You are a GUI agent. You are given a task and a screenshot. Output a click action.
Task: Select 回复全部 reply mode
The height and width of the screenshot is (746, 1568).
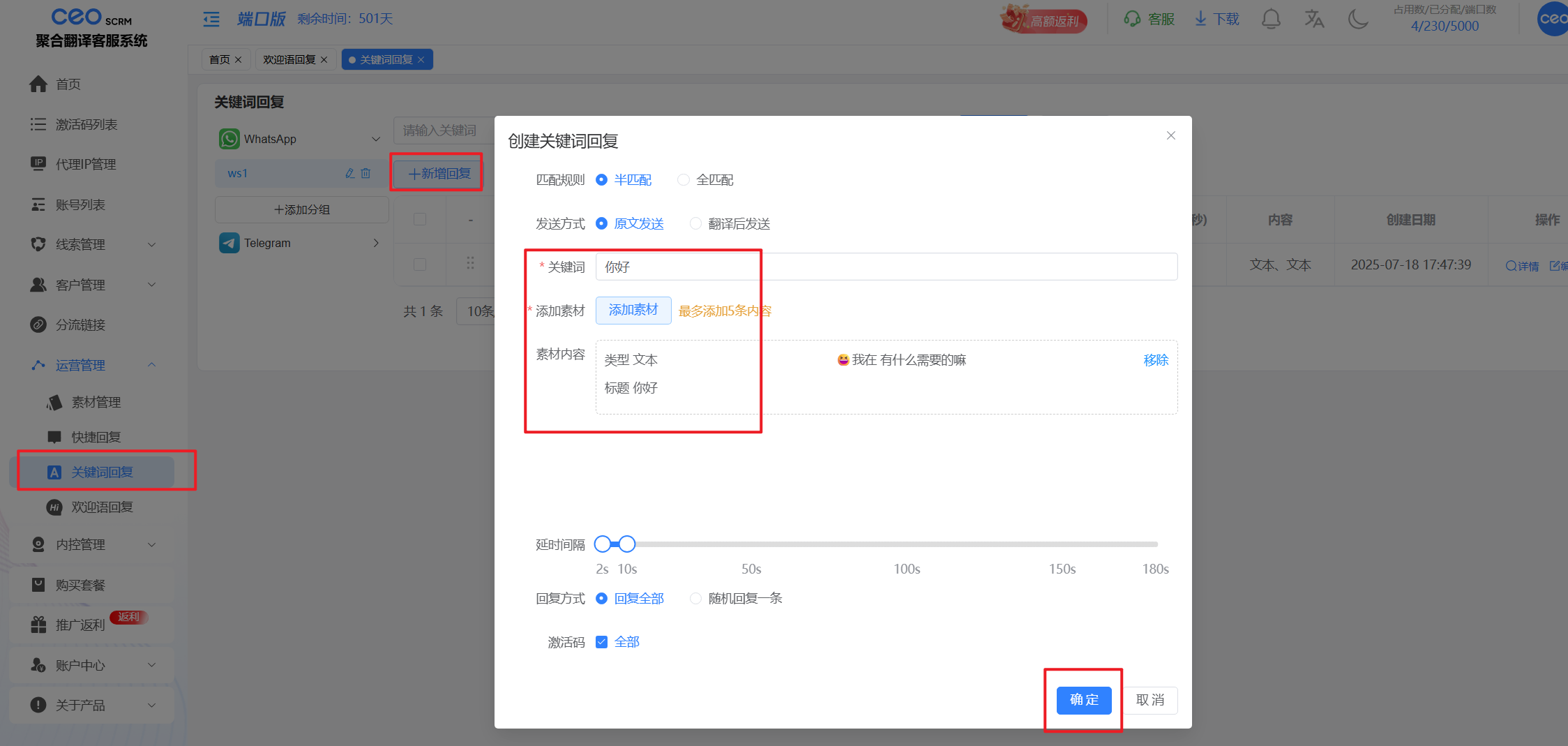(x=629, y=598)
